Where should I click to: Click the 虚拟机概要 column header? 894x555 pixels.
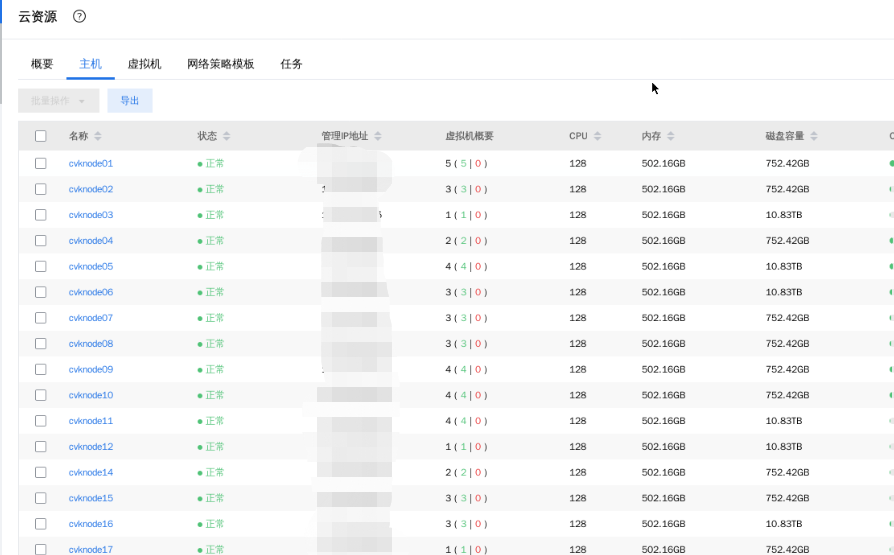(469, 136)
